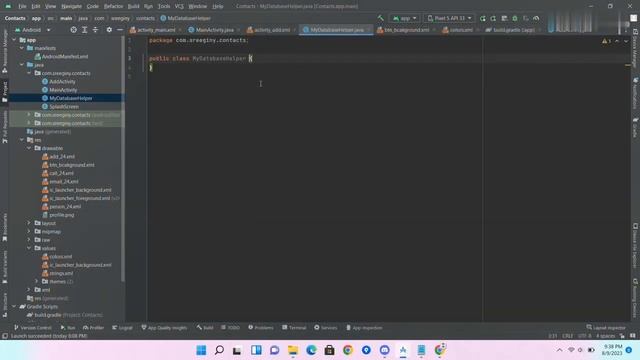Open the Build menu
This screenshot has width=640, height=360.
133,6
